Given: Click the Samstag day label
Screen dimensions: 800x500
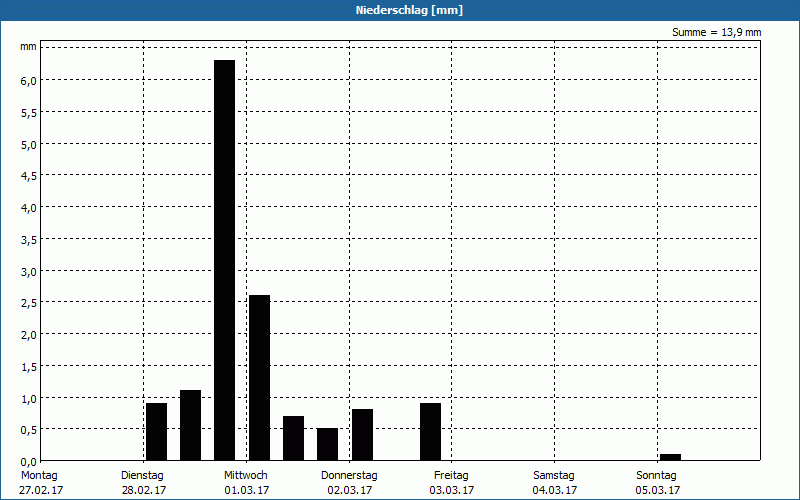Looking at the screenshot, I should pos(554,476).
